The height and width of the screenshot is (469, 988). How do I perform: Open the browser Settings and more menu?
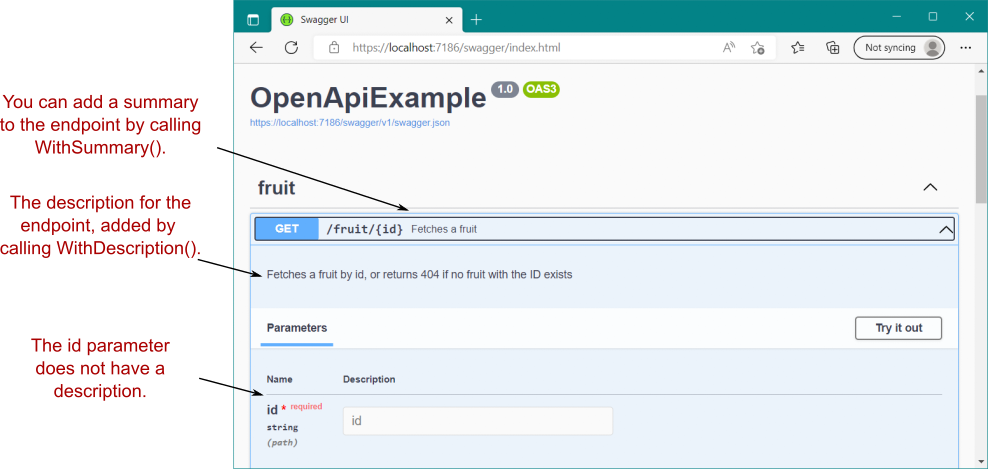pyautogui.click(x=965, y=48)
